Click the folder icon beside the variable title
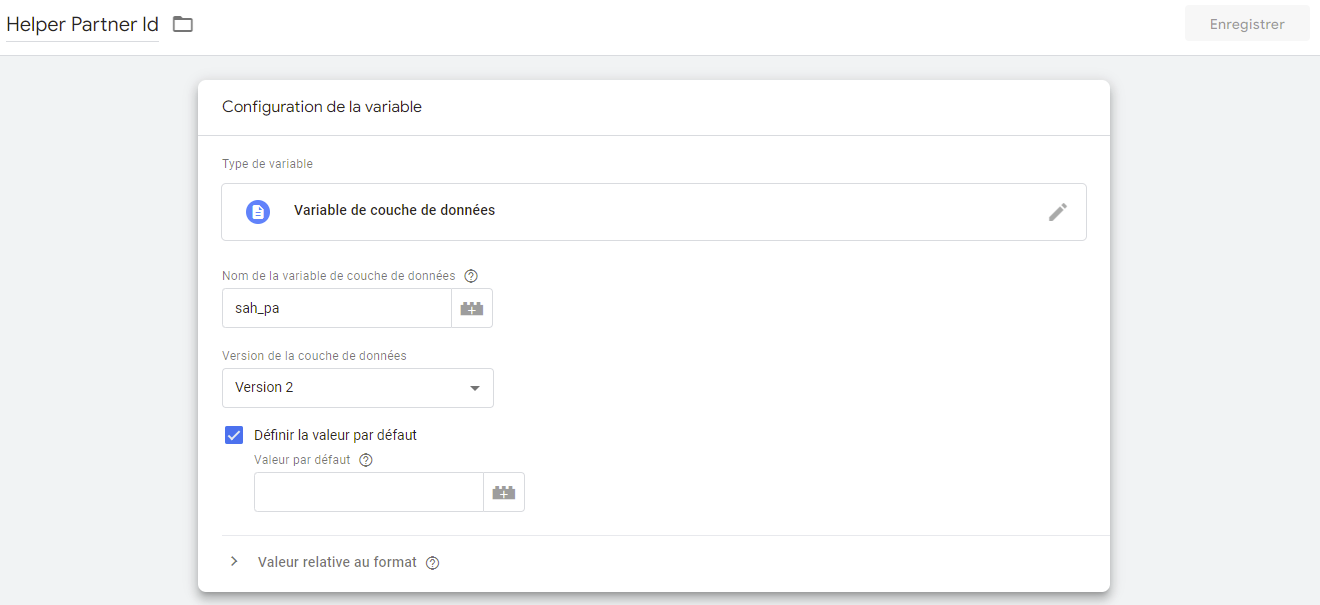 [x=182, y=24]
